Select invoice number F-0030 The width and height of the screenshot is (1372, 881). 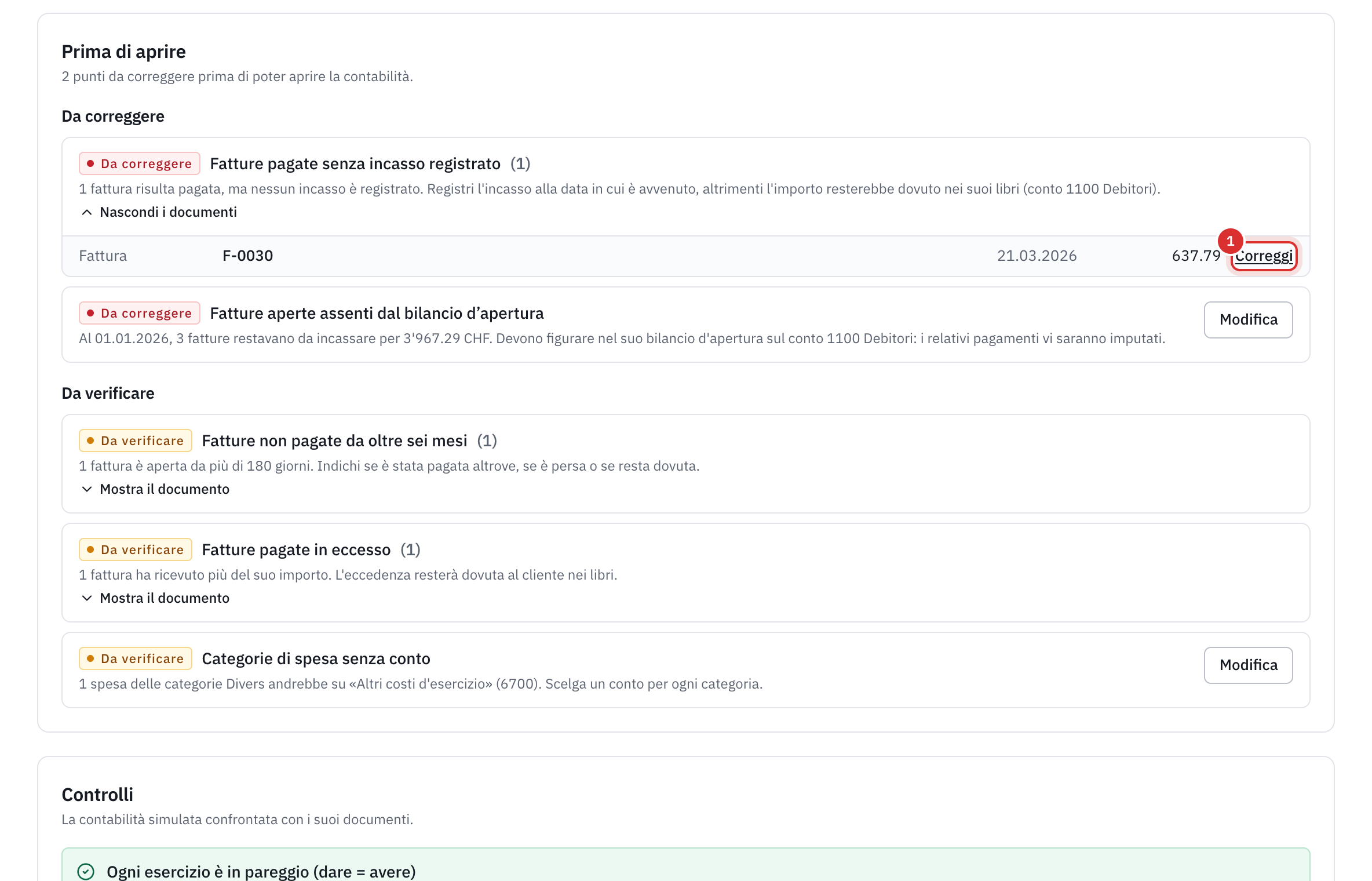coord(247,256)
